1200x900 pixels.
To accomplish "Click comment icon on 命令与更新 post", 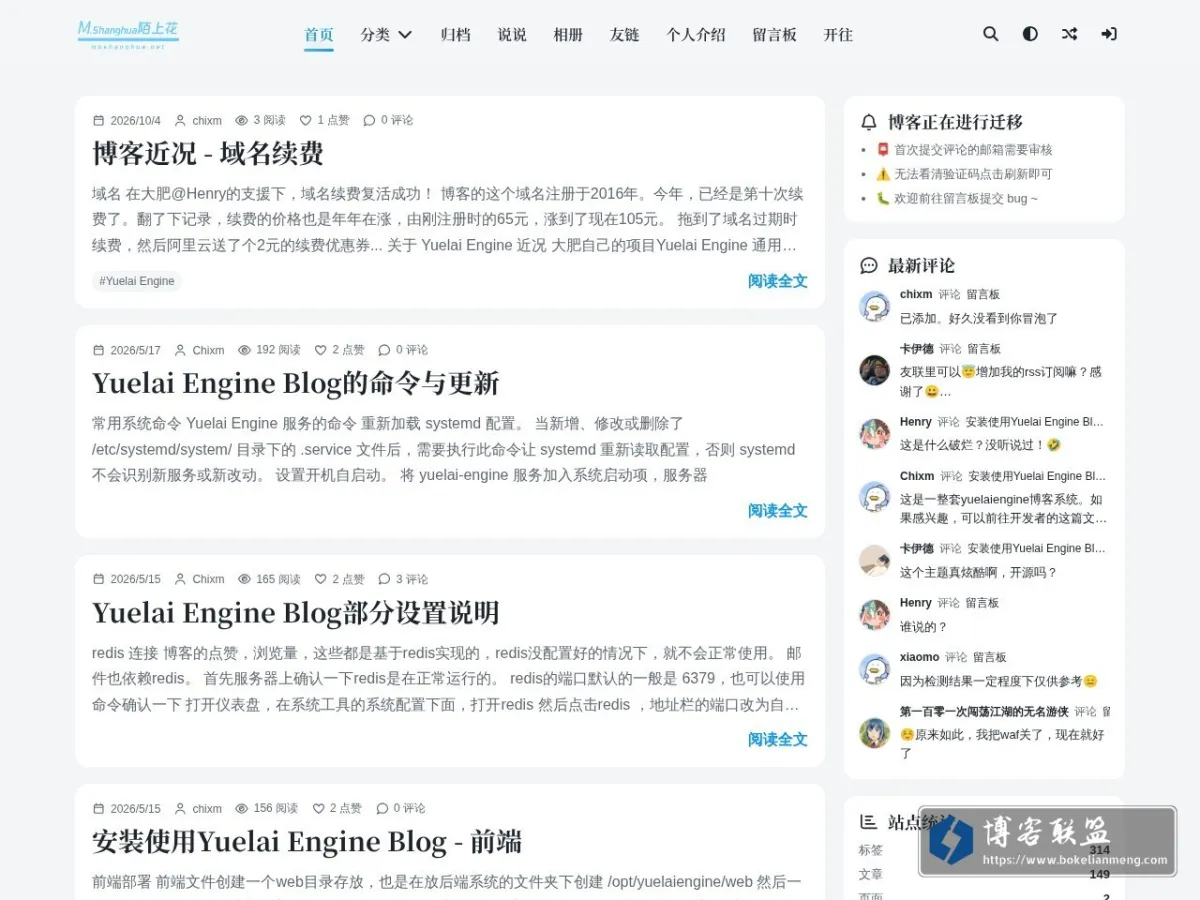I will tap(384, 350).
